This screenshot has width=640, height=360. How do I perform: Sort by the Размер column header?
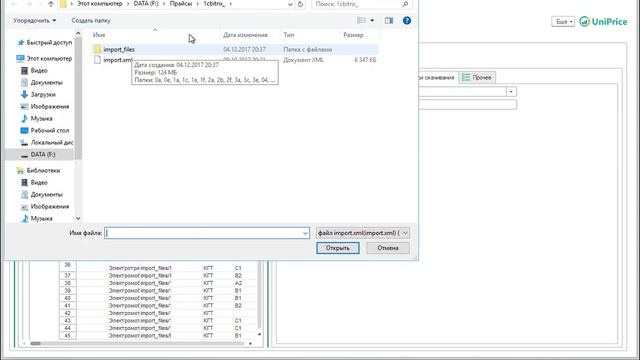tap(353, 35)
